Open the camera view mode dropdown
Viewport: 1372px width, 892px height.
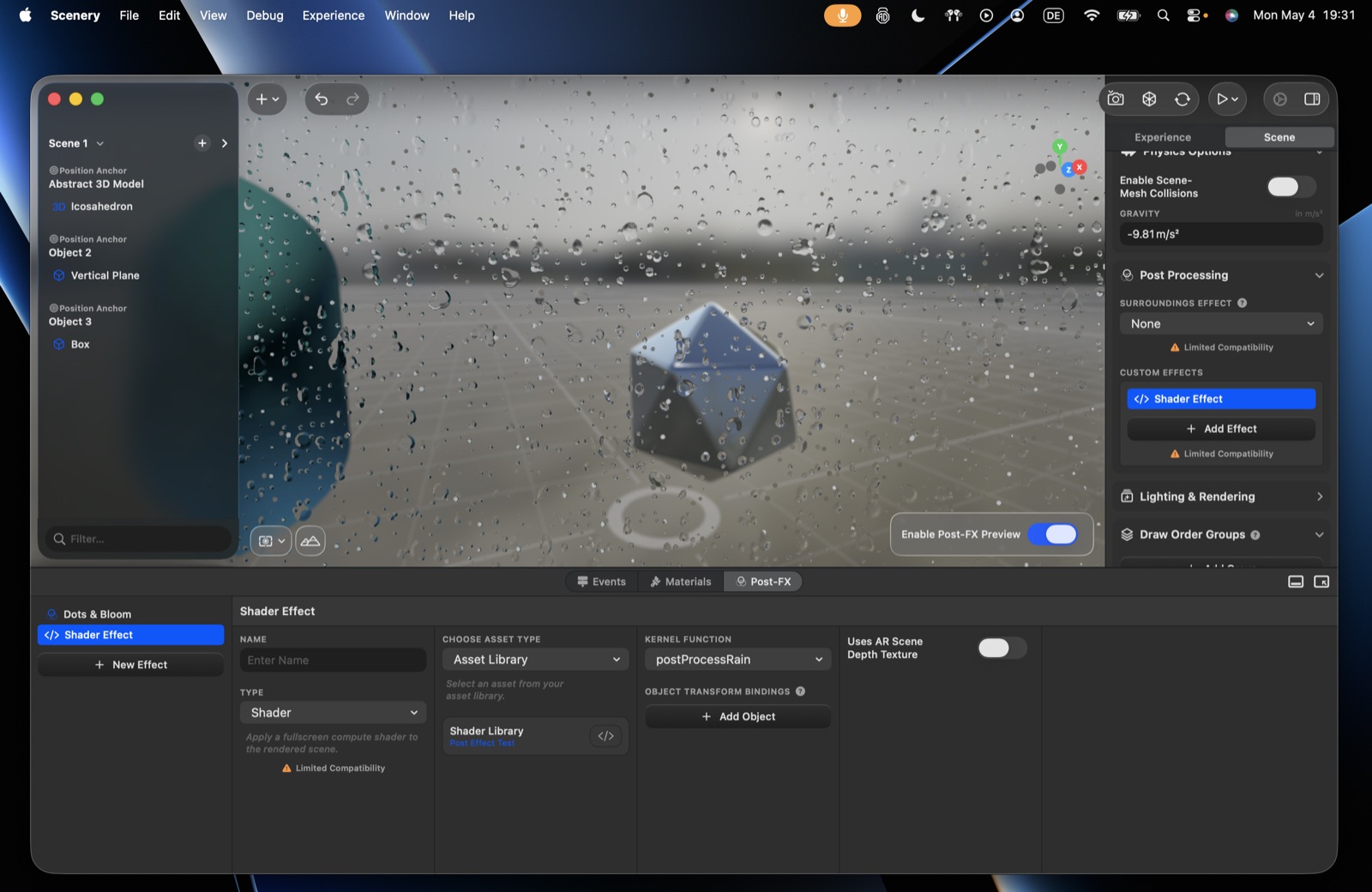(271, 541)
